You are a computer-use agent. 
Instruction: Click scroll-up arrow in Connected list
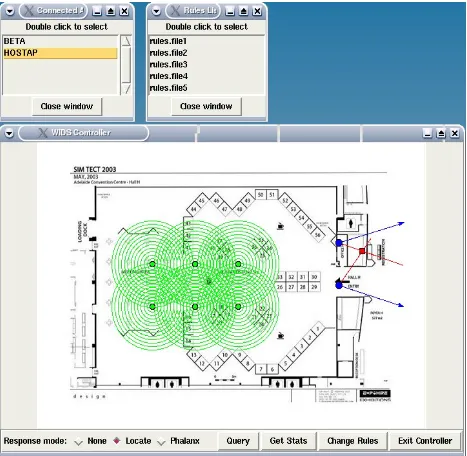pyautogui.click(x=126, y=41)
